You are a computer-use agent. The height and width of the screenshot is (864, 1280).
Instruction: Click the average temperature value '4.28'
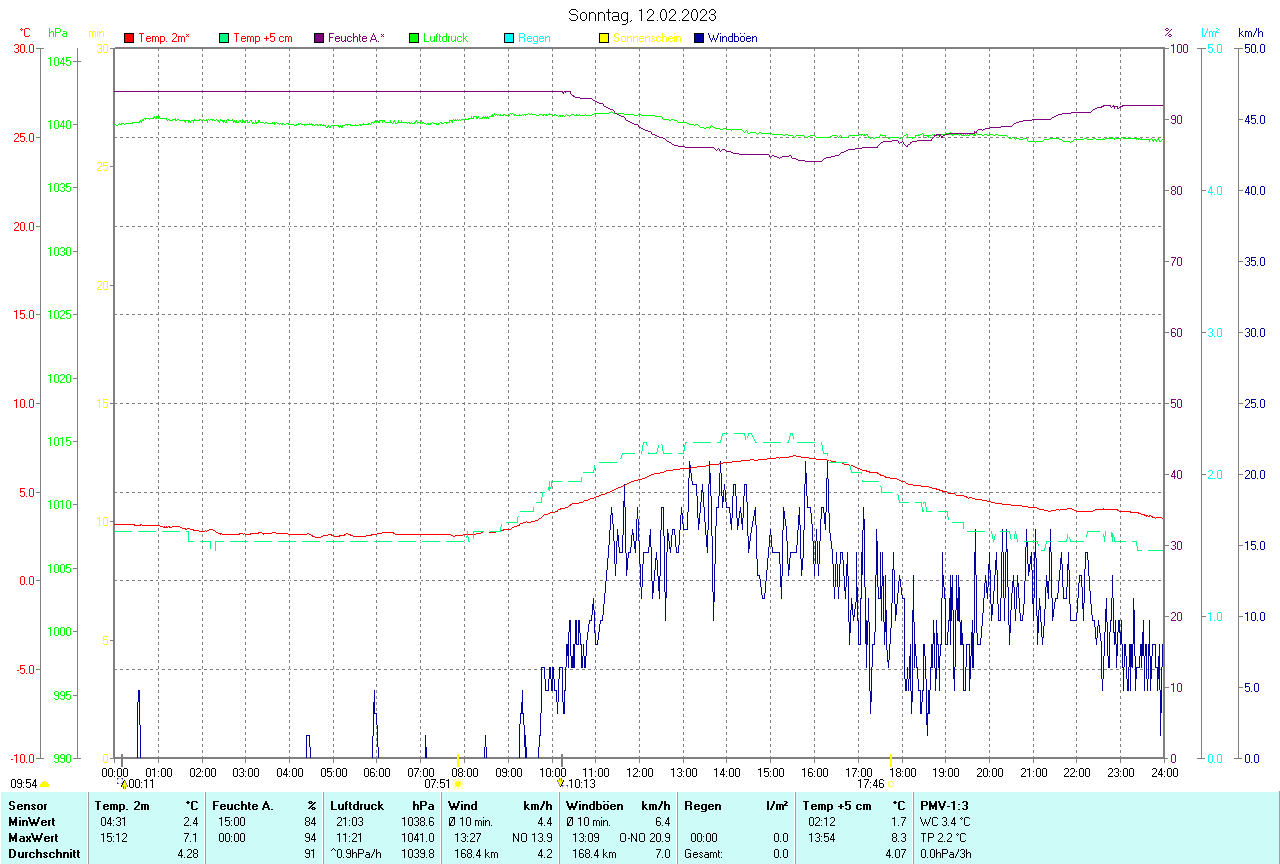coord(188,854)
